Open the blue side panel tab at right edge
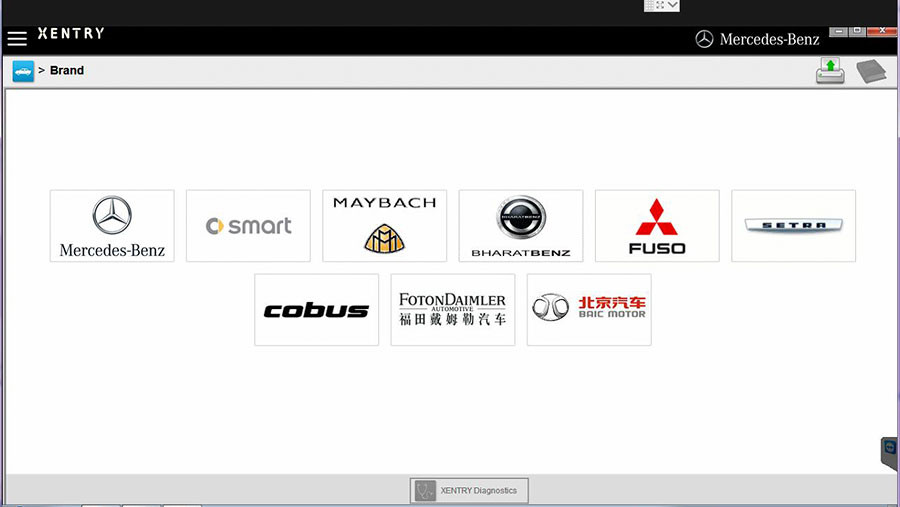This screenshot has width=900, height=507. pos(890,452)
